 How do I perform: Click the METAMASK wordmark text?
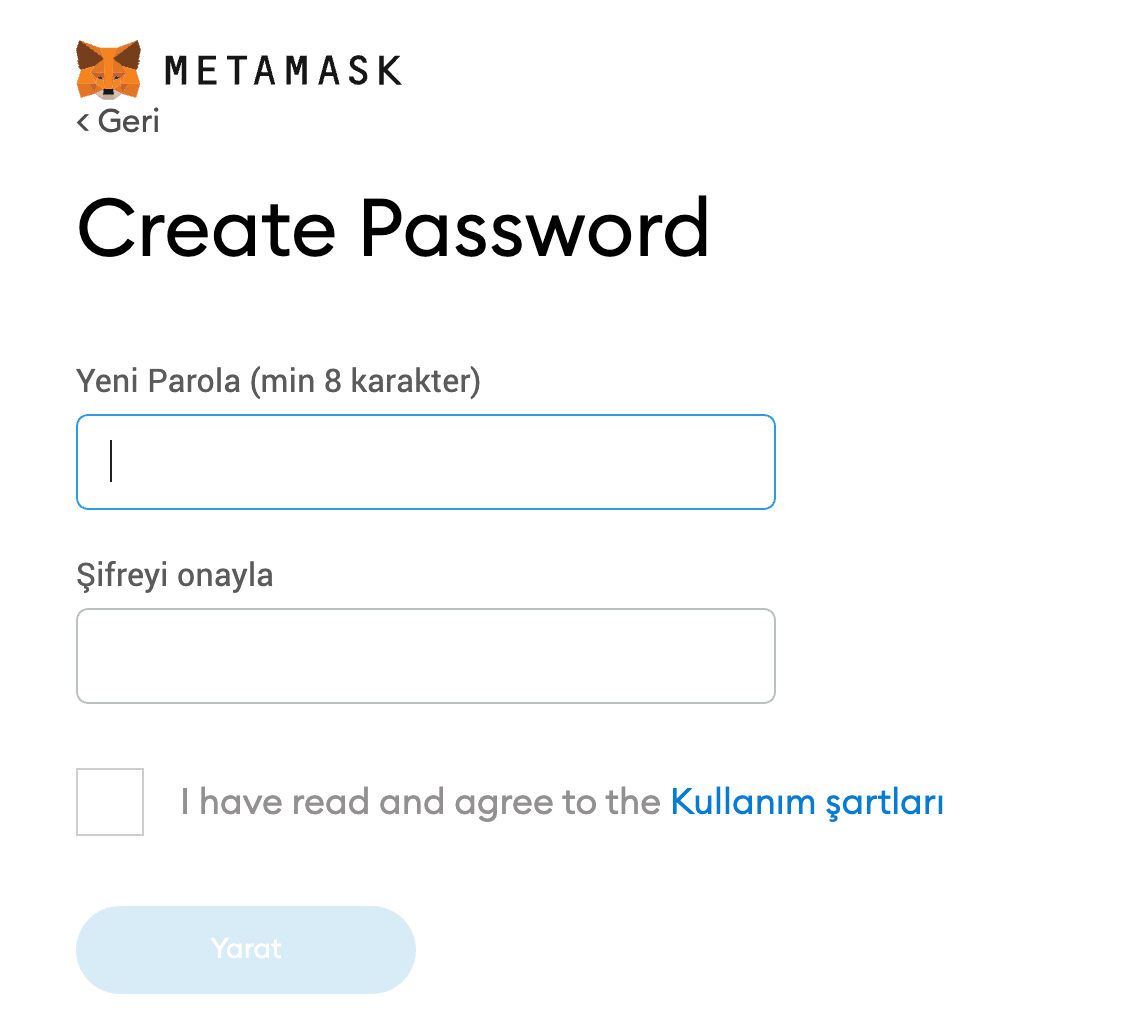point(283,71)
